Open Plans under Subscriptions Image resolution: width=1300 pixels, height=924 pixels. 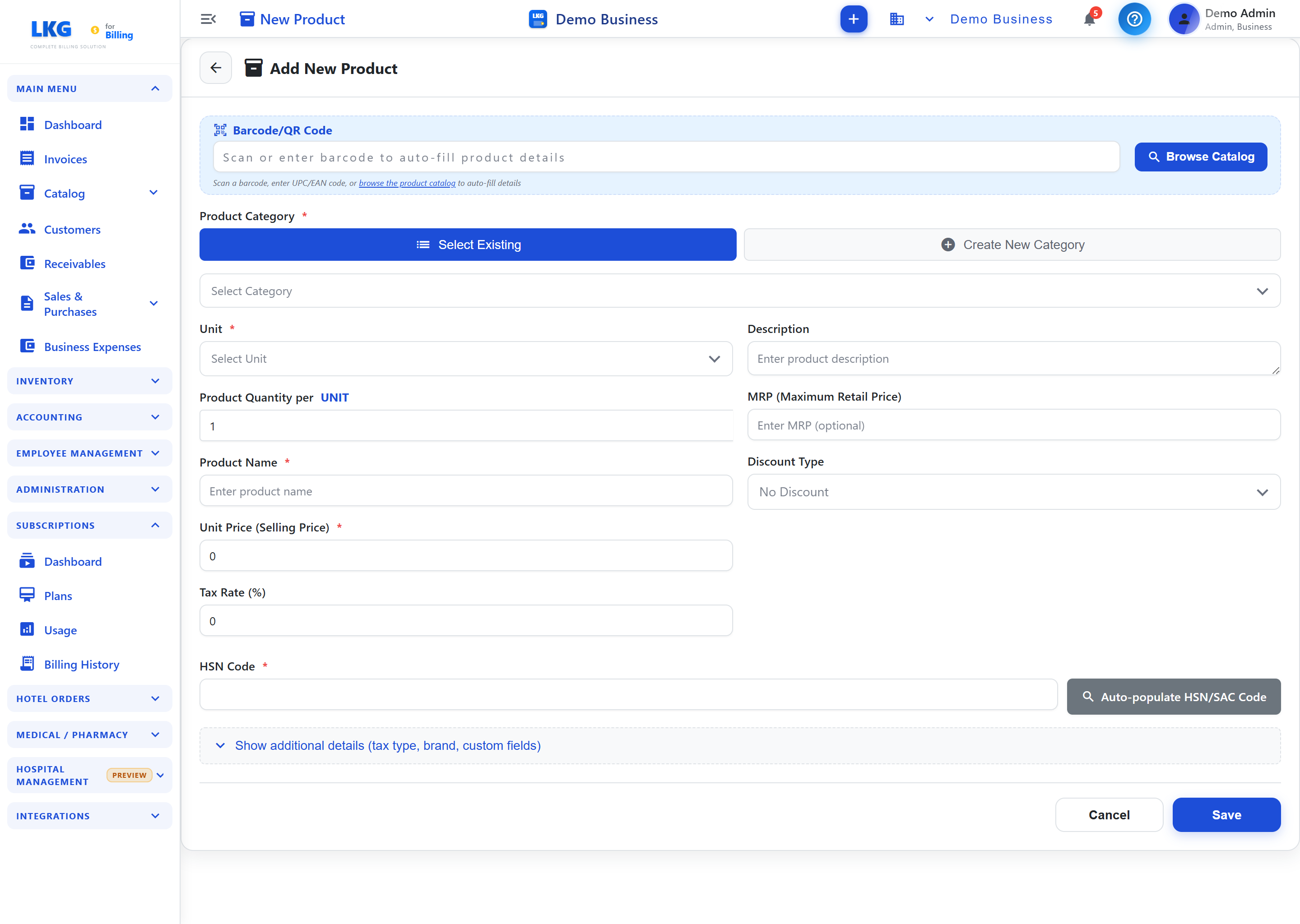tap(58, 596)
